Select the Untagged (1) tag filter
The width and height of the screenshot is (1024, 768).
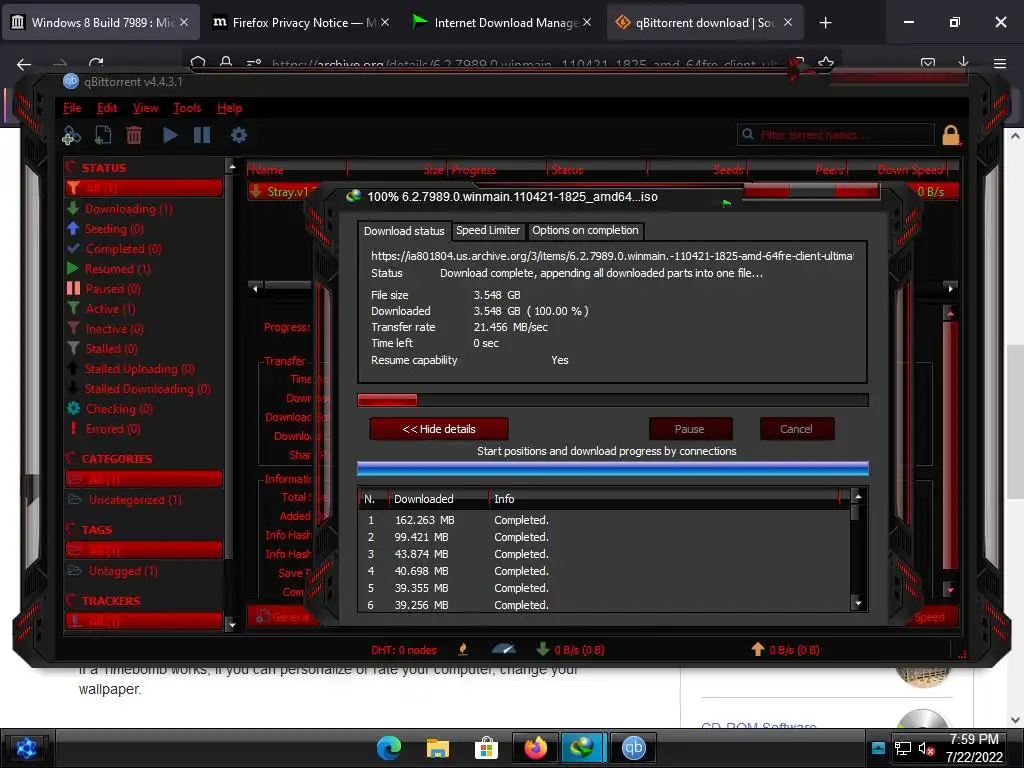click(123, 571)
